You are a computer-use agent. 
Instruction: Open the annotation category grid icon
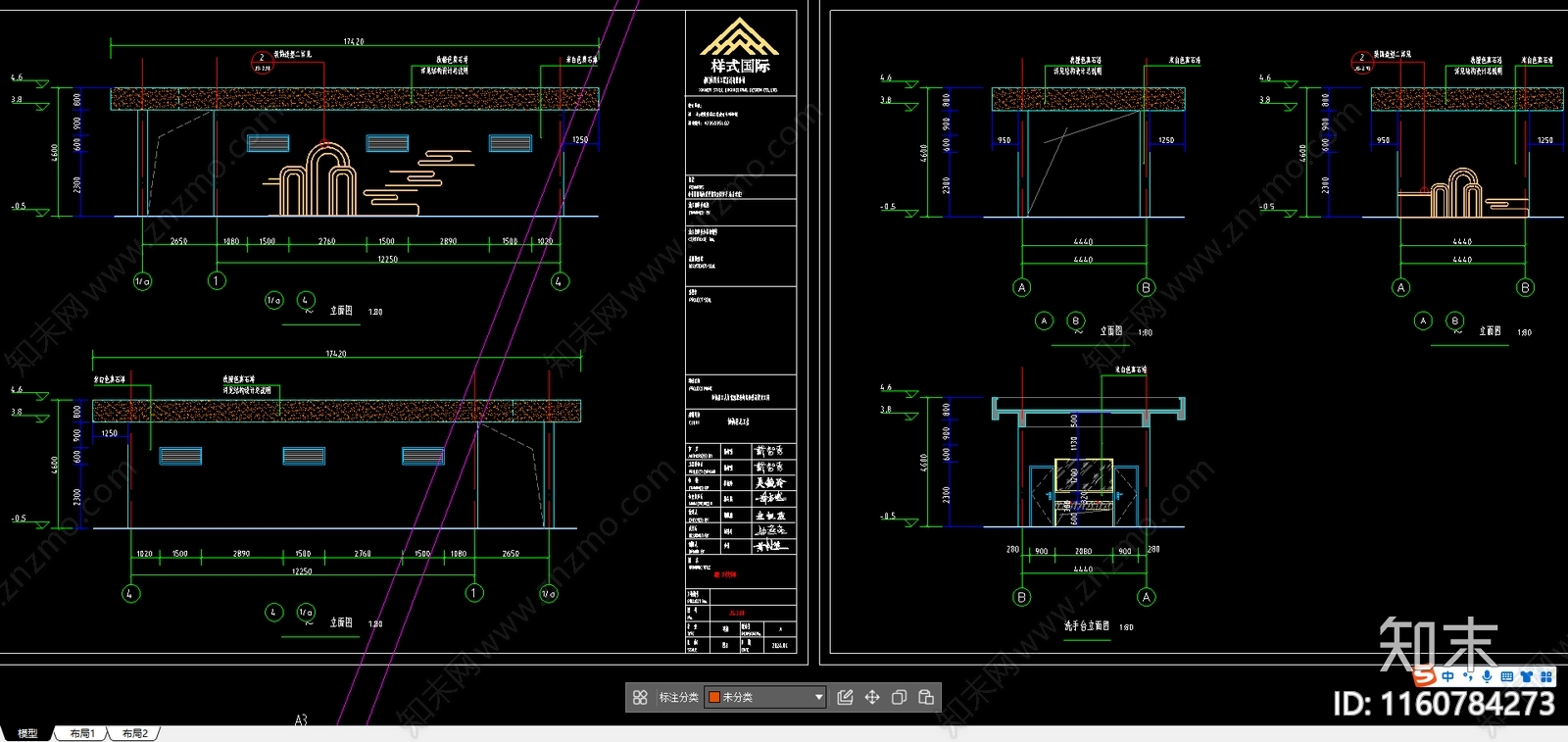tap(640, 697)
